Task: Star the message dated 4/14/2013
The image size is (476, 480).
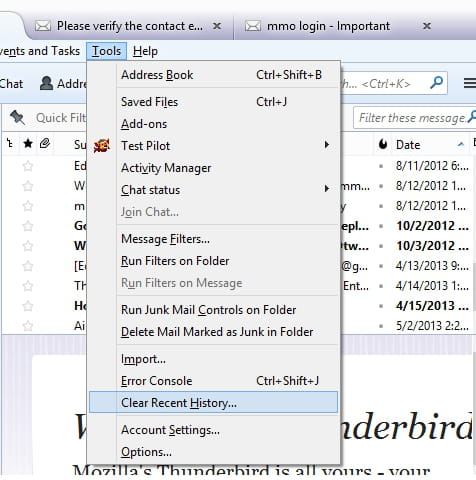Action: [x=28, y=286]
